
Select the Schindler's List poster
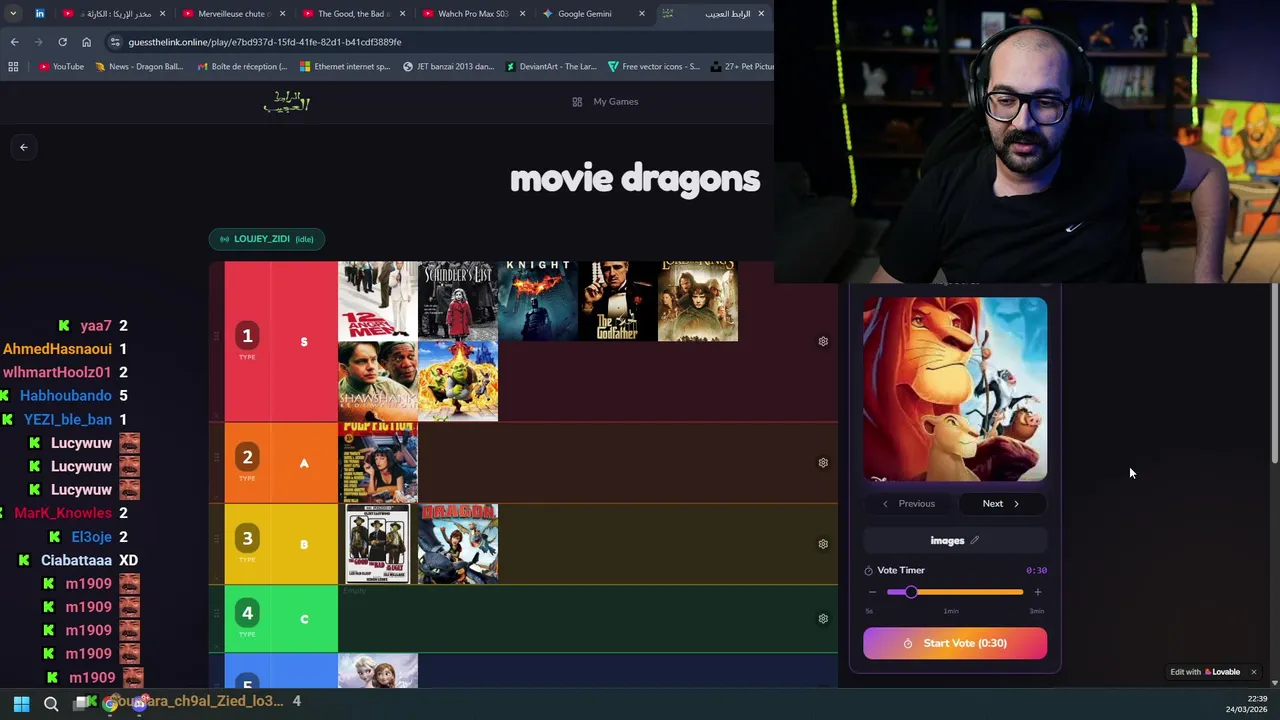(x=458, y=301)
